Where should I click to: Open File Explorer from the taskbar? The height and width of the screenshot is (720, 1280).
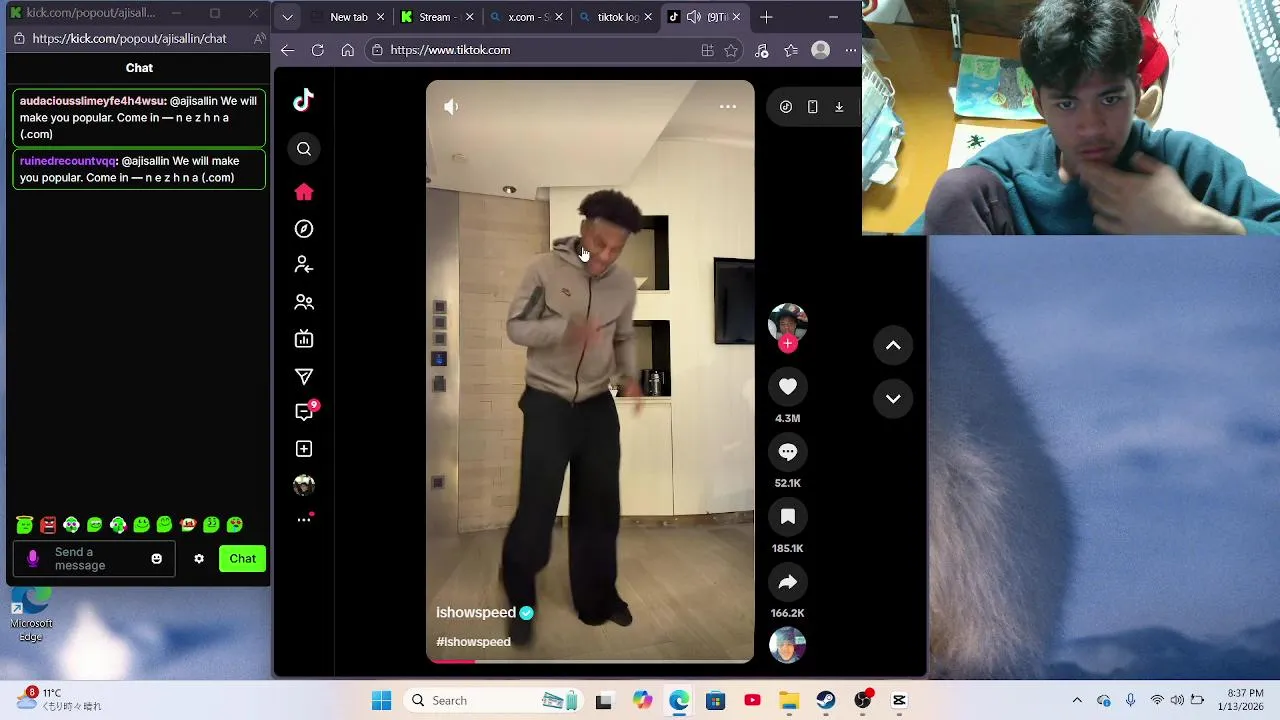point(789,701)
